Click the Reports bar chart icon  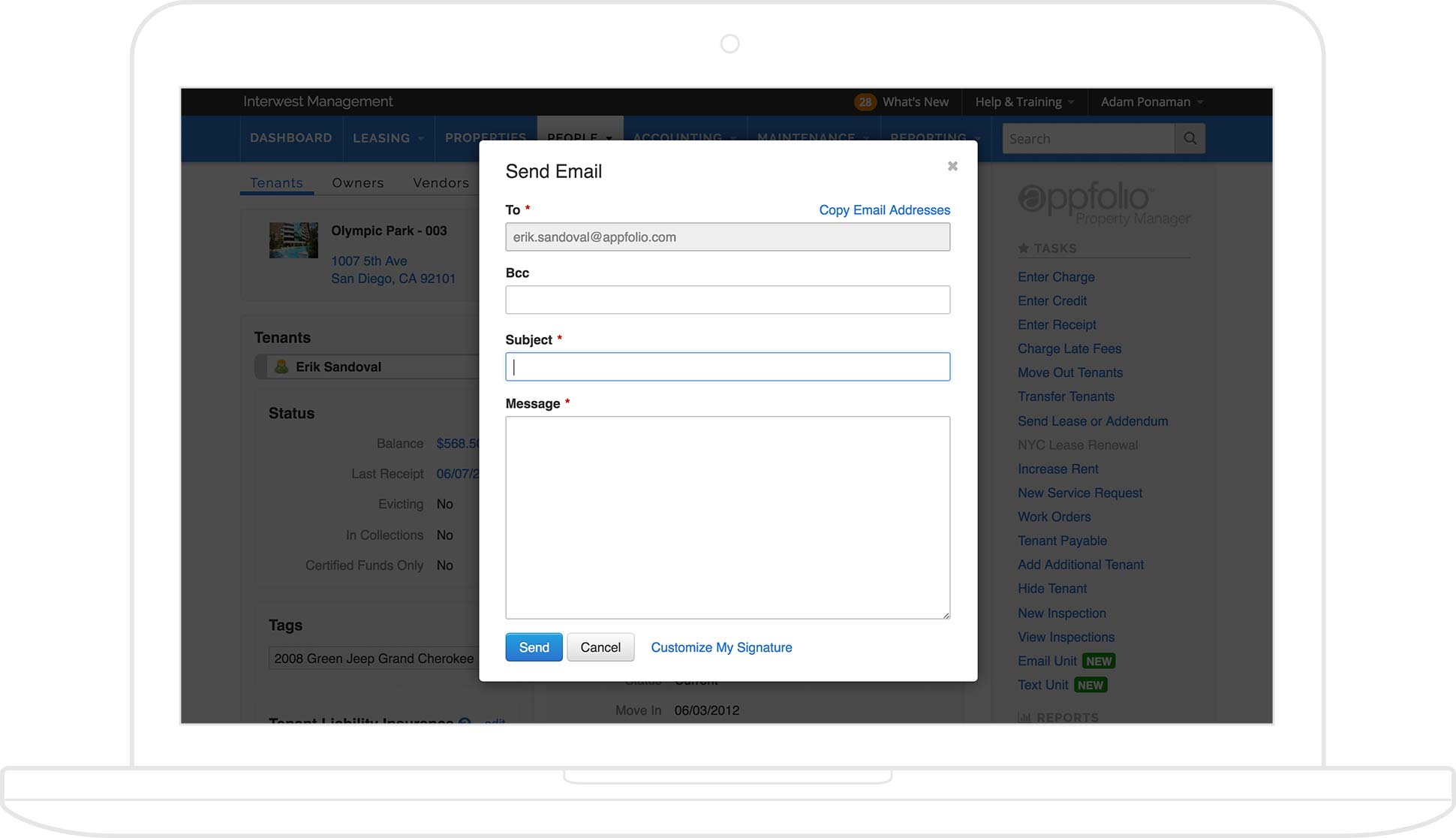1024,717
